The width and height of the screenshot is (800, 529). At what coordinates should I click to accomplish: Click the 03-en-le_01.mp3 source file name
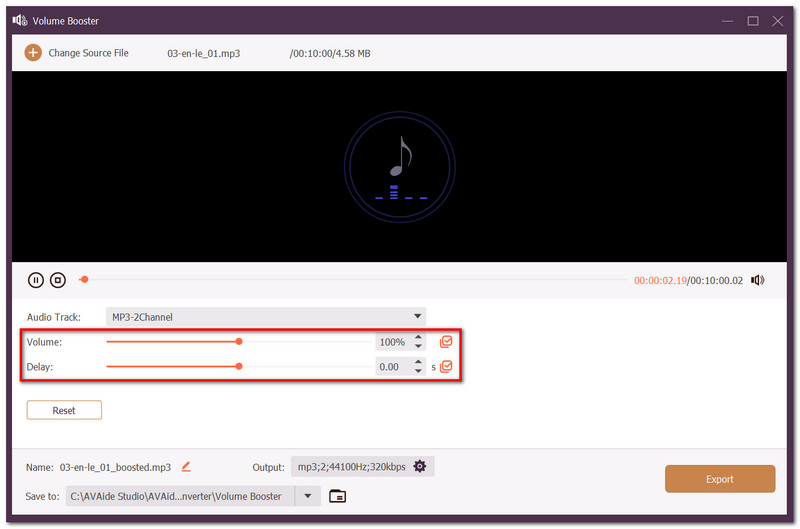(x=204, y=54)
